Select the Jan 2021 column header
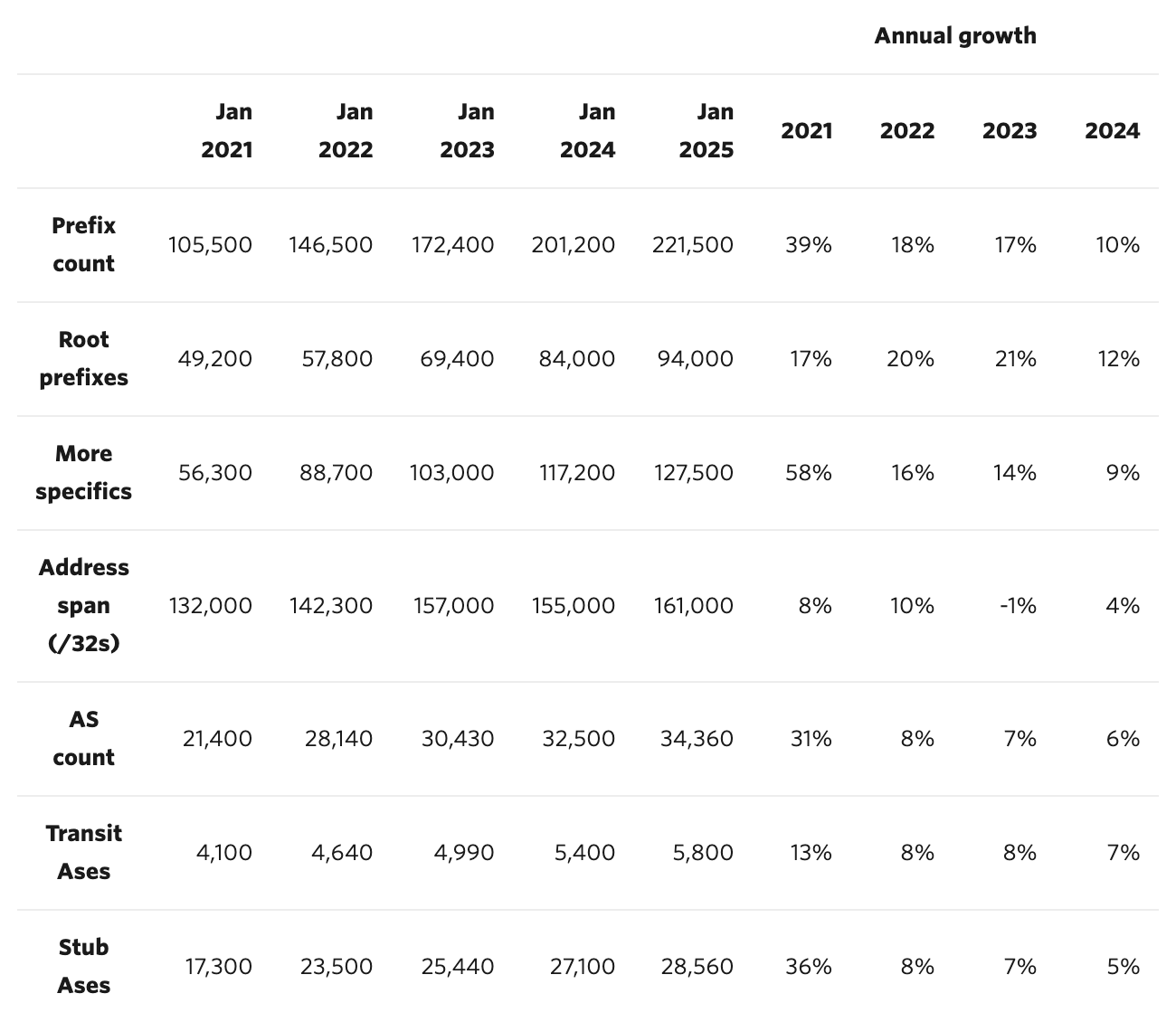Screen dimensions: 1176x1022 pyautogui.click(x=227, y=130)
